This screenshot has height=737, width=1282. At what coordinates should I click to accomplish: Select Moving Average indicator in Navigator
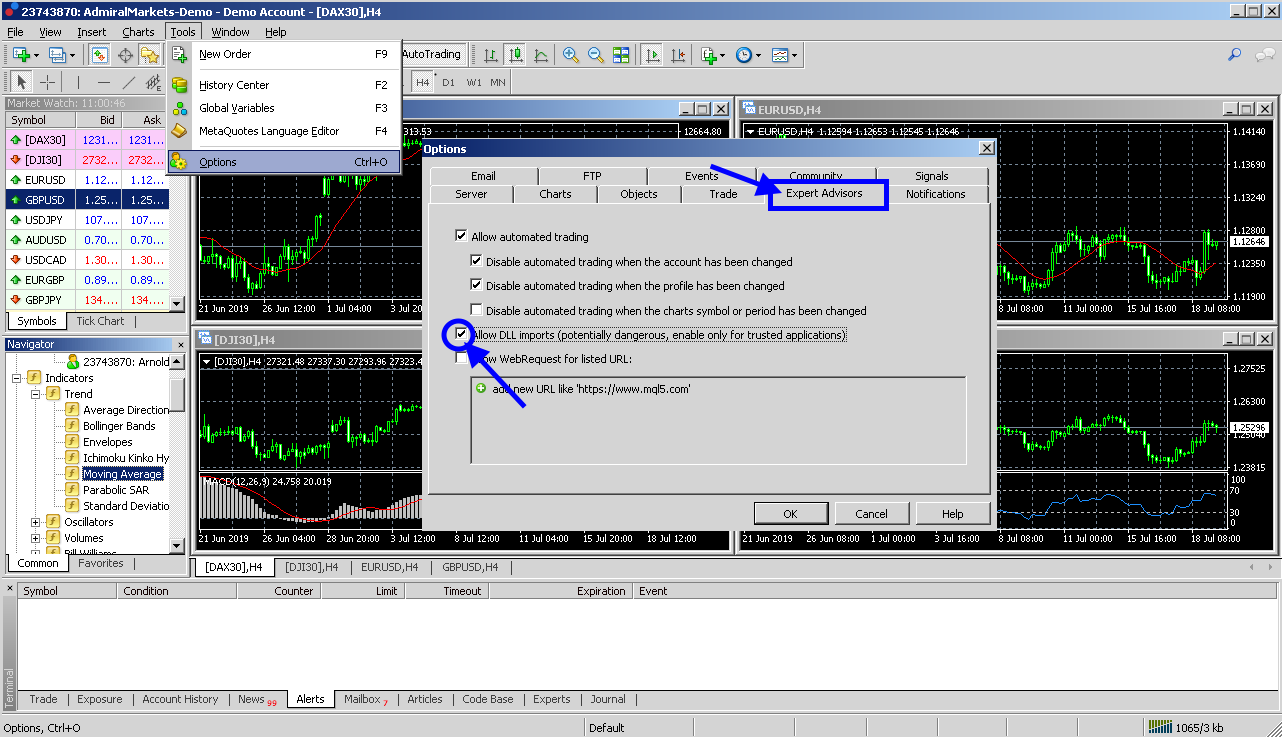(122, 474)
